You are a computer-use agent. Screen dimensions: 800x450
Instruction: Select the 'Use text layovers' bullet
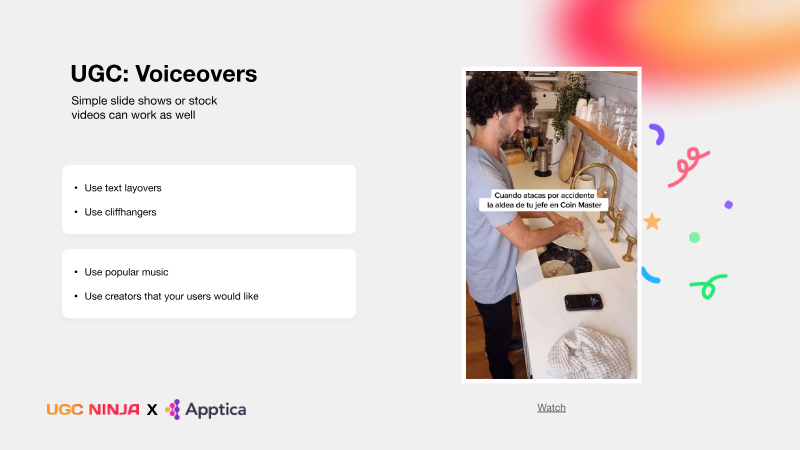click(123, 188)
